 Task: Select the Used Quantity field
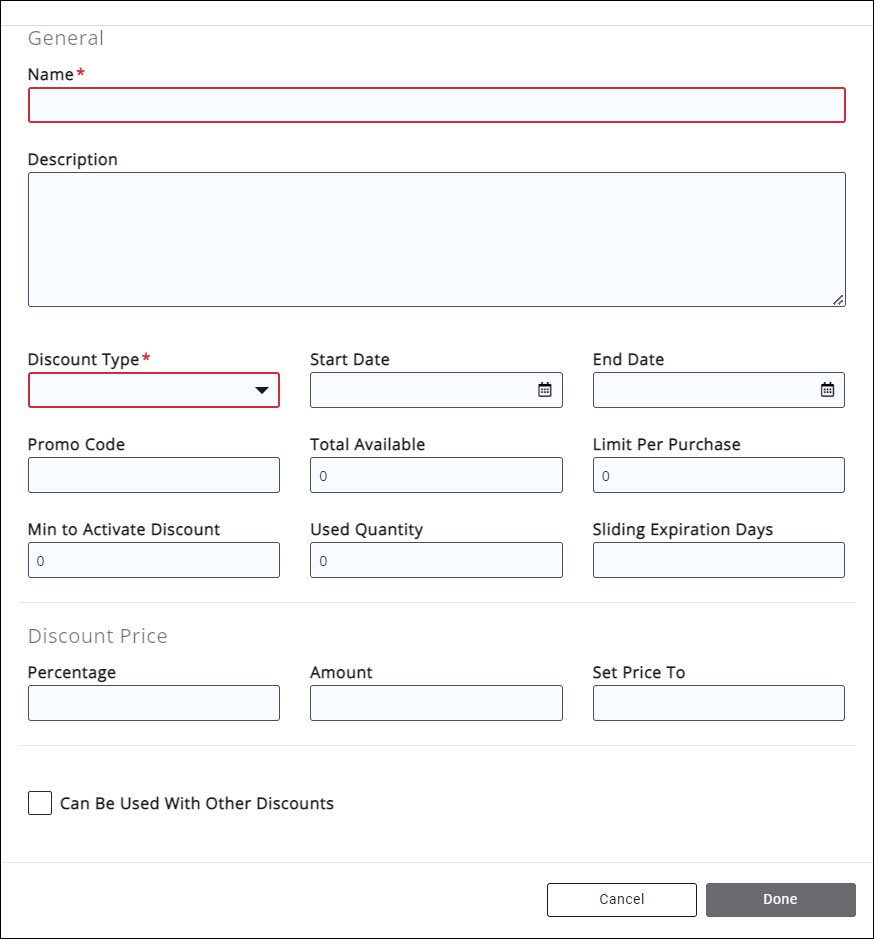click(x=436, y=560)
